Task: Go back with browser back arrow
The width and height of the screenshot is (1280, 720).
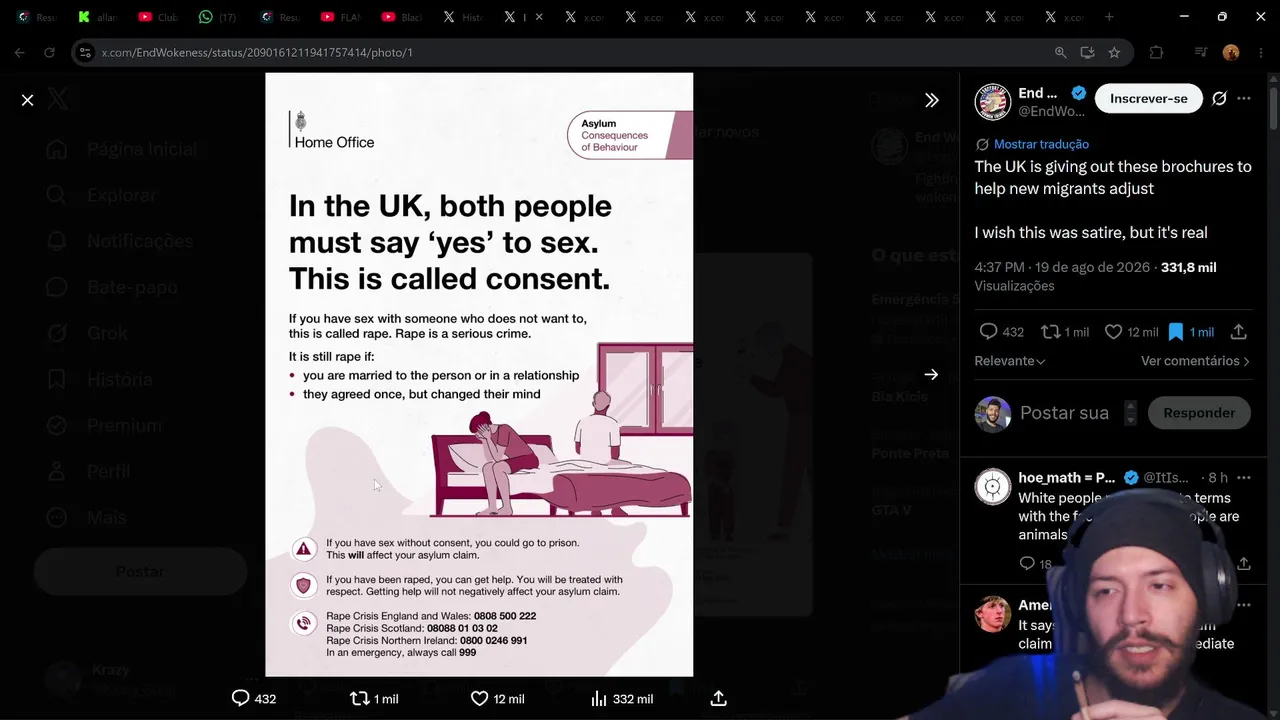Action: pos(20,52)
